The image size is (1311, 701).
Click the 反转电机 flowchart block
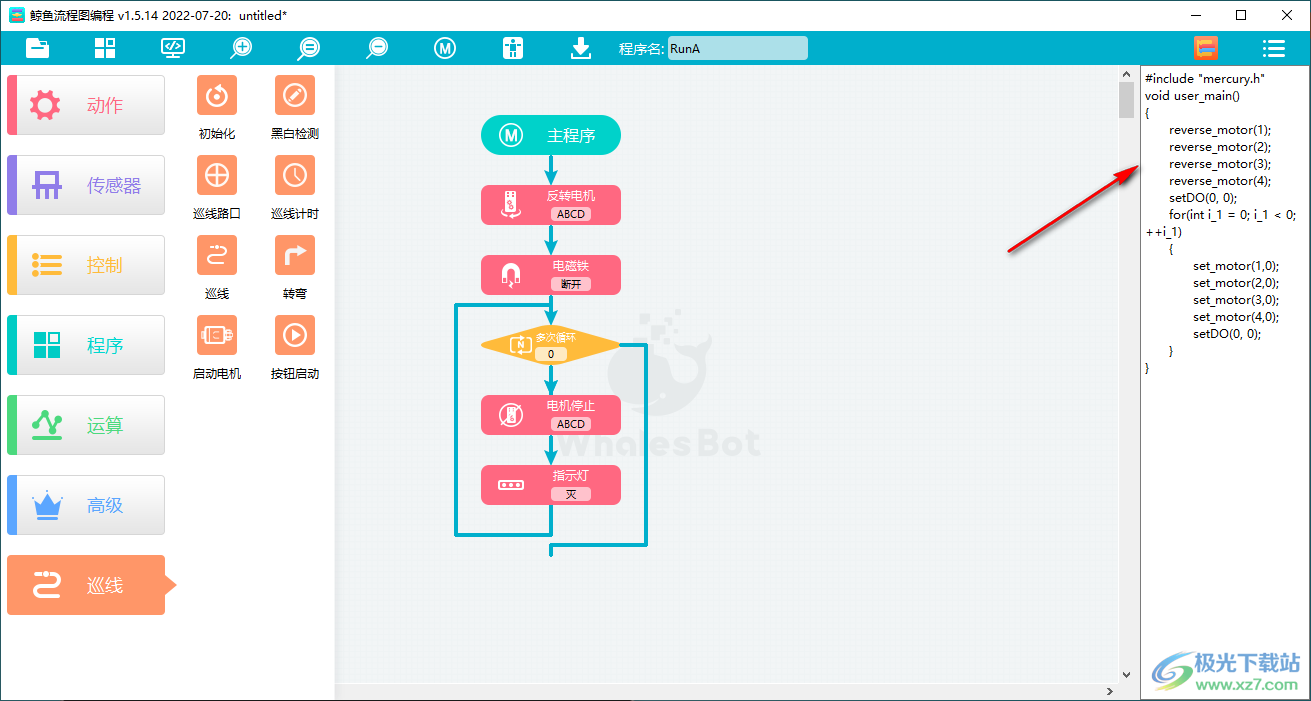(551, 204)
